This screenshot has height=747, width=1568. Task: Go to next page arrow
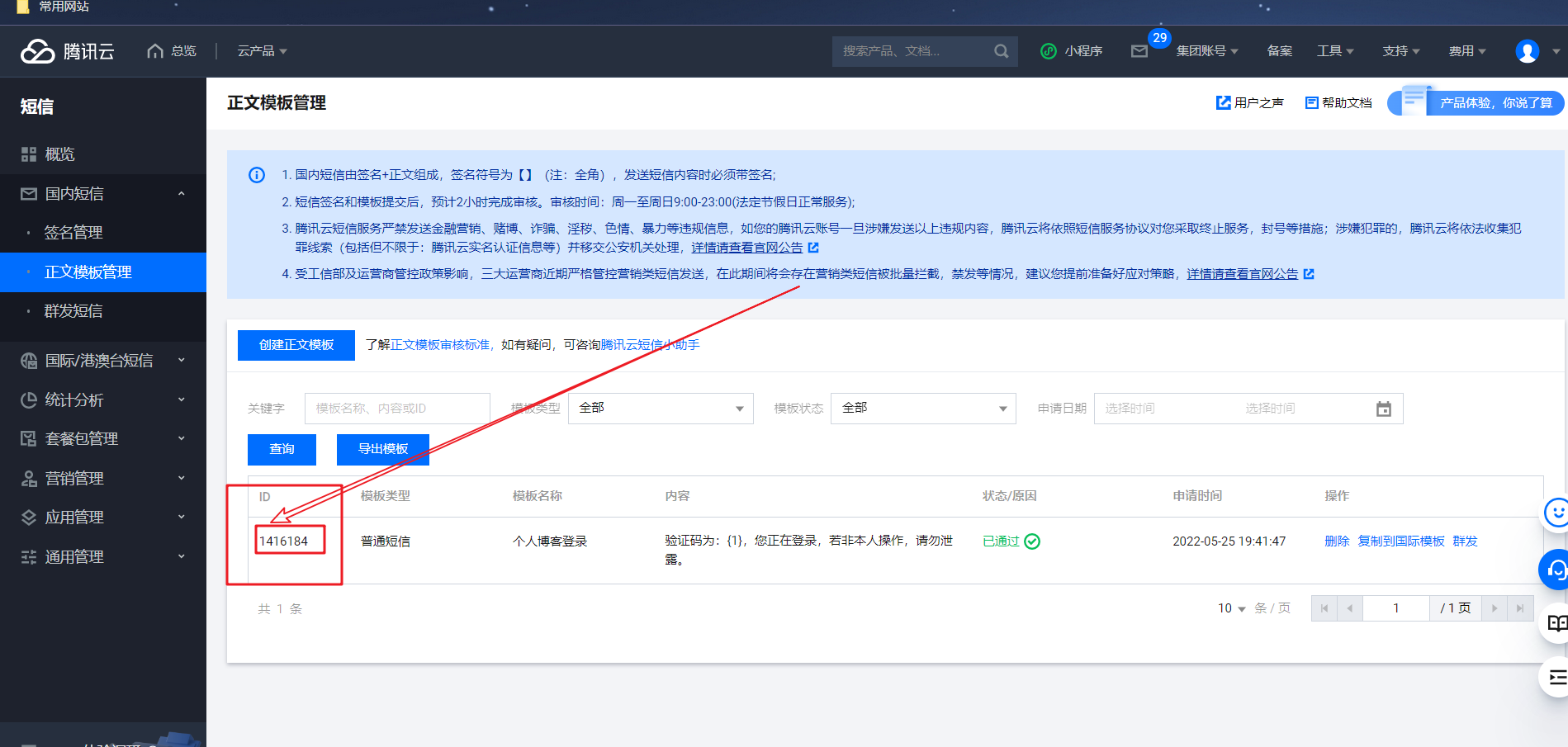pyautogui.click(x=1494, y=608)
